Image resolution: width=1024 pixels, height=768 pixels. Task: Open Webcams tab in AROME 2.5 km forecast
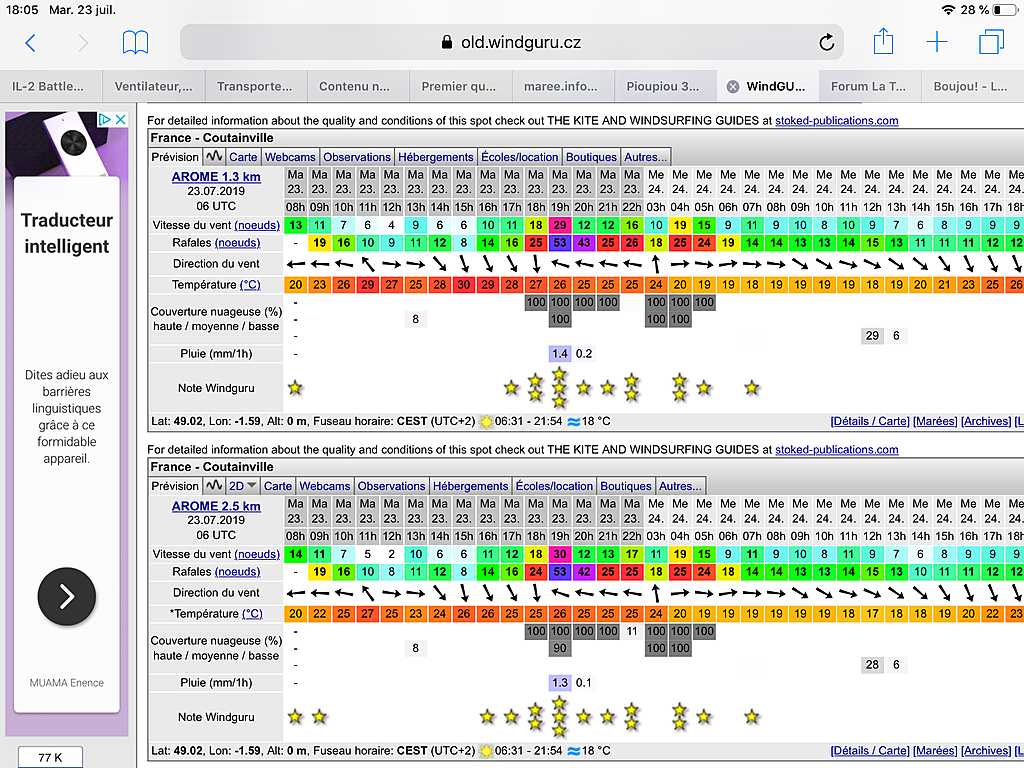[x=325, y=486]
